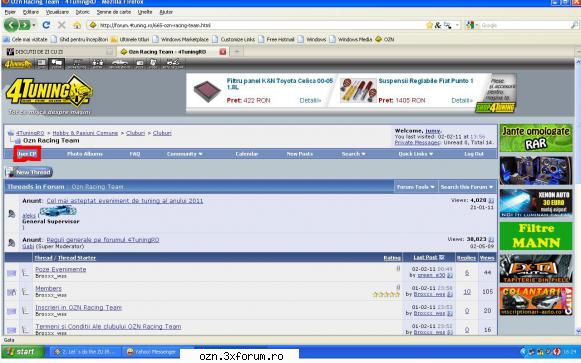Open the Istoric menu
Image resolution: width=581 pixels, height=363 pixels.
pyautogui.click(x=83, y=12)
